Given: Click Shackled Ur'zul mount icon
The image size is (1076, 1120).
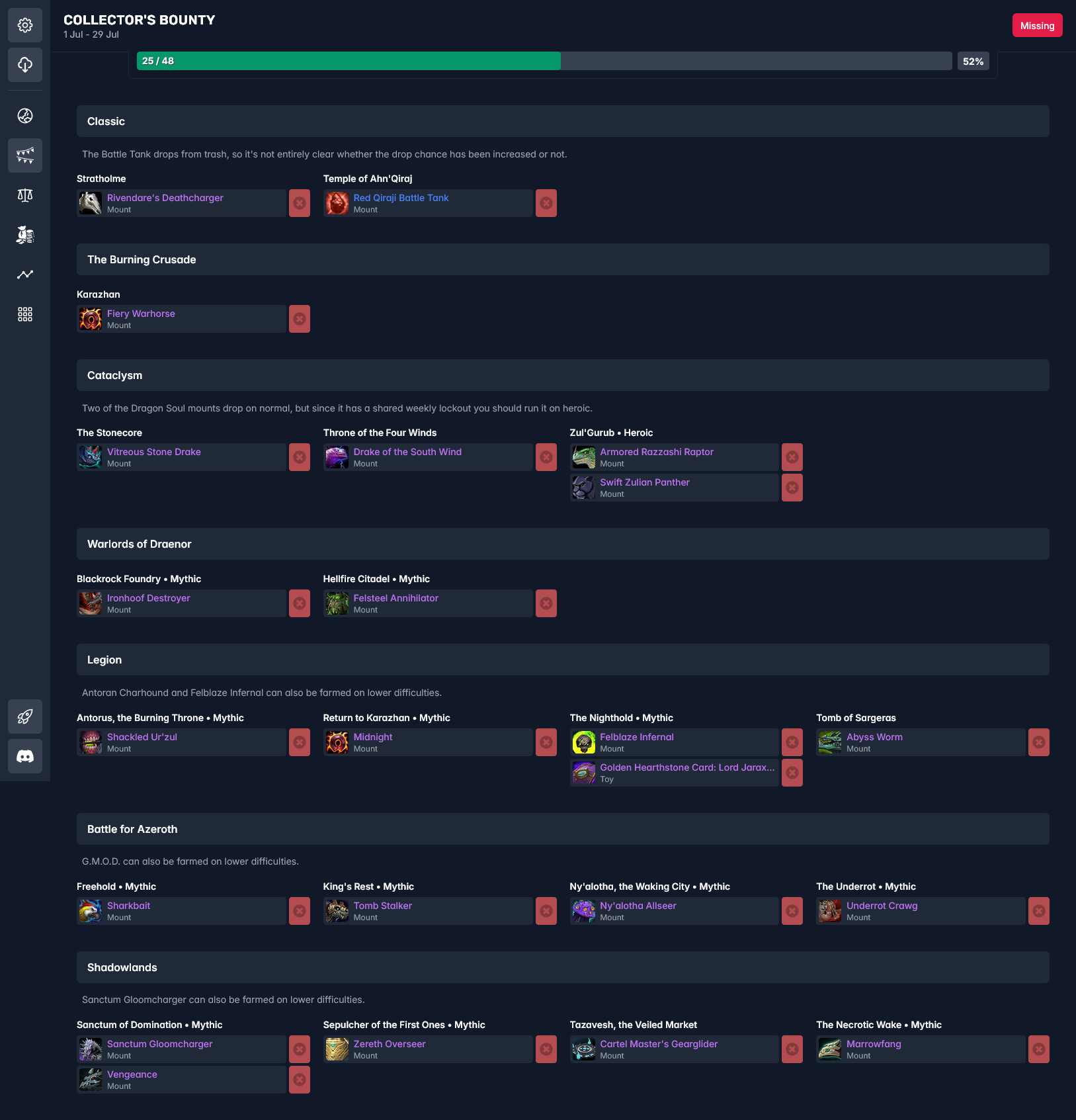Looking at the screenshot, I should (91, 742).
